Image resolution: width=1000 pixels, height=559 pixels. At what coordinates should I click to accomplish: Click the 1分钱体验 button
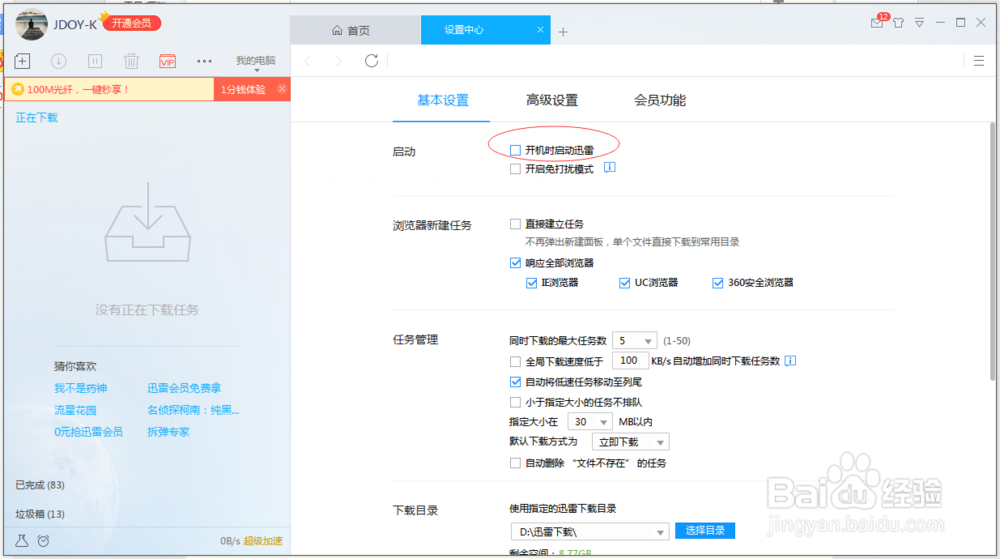click(x=243, y=89)
